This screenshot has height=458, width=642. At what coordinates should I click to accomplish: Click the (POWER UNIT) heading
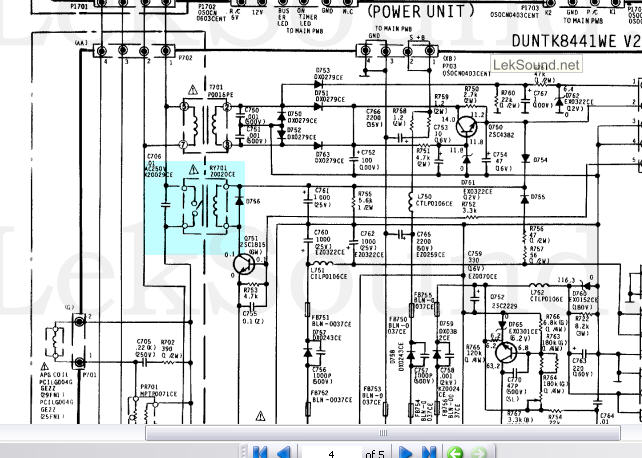[x=421, y=11]
